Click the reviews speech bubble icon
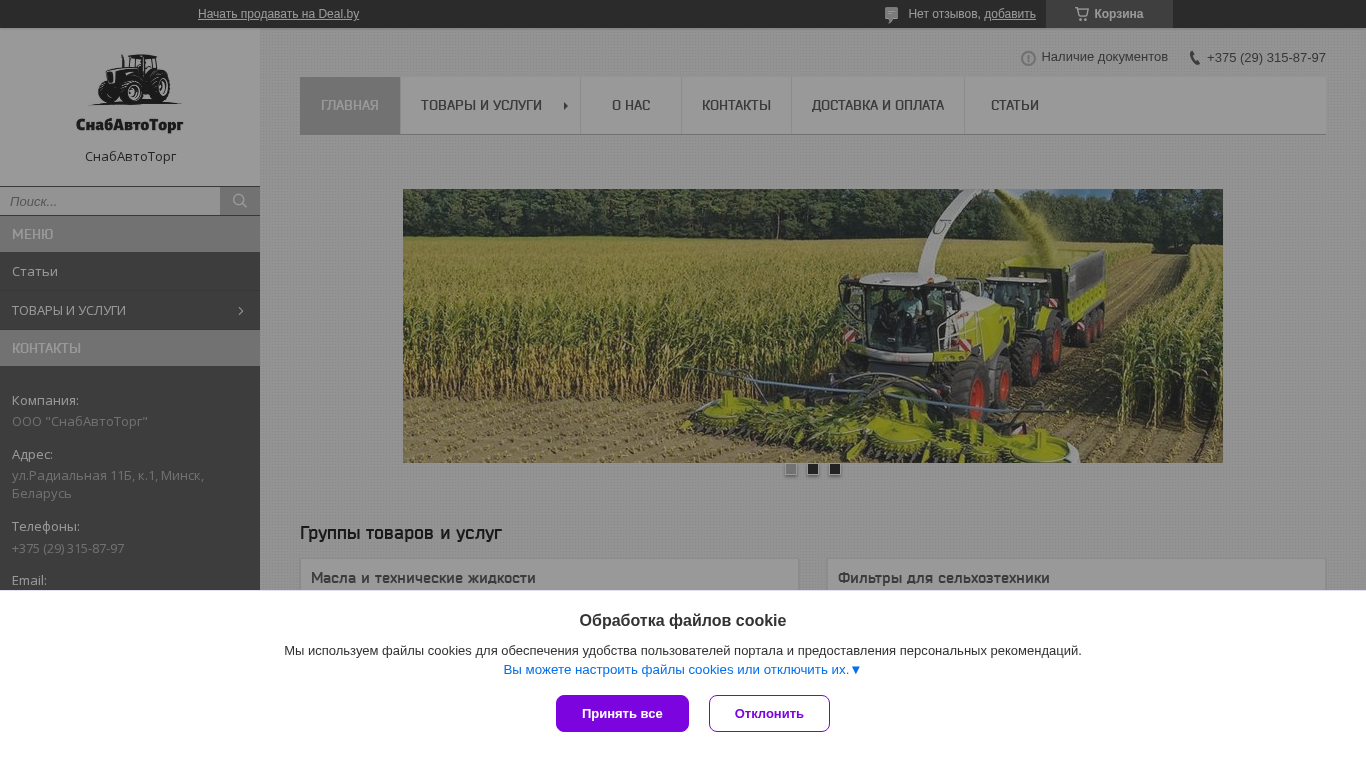Viewport: 1366px width, 768px height. coord(891,15)
